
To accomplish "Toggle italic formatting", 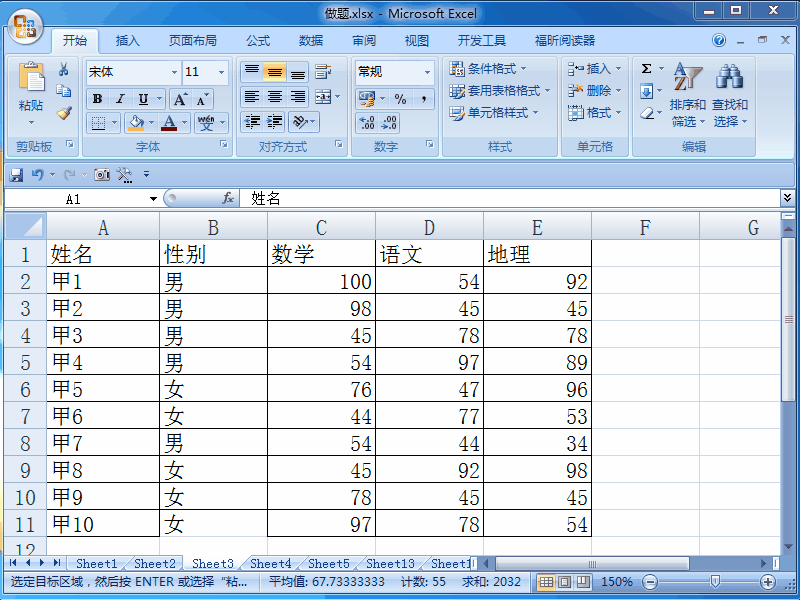I will click(x=120, y=99).
